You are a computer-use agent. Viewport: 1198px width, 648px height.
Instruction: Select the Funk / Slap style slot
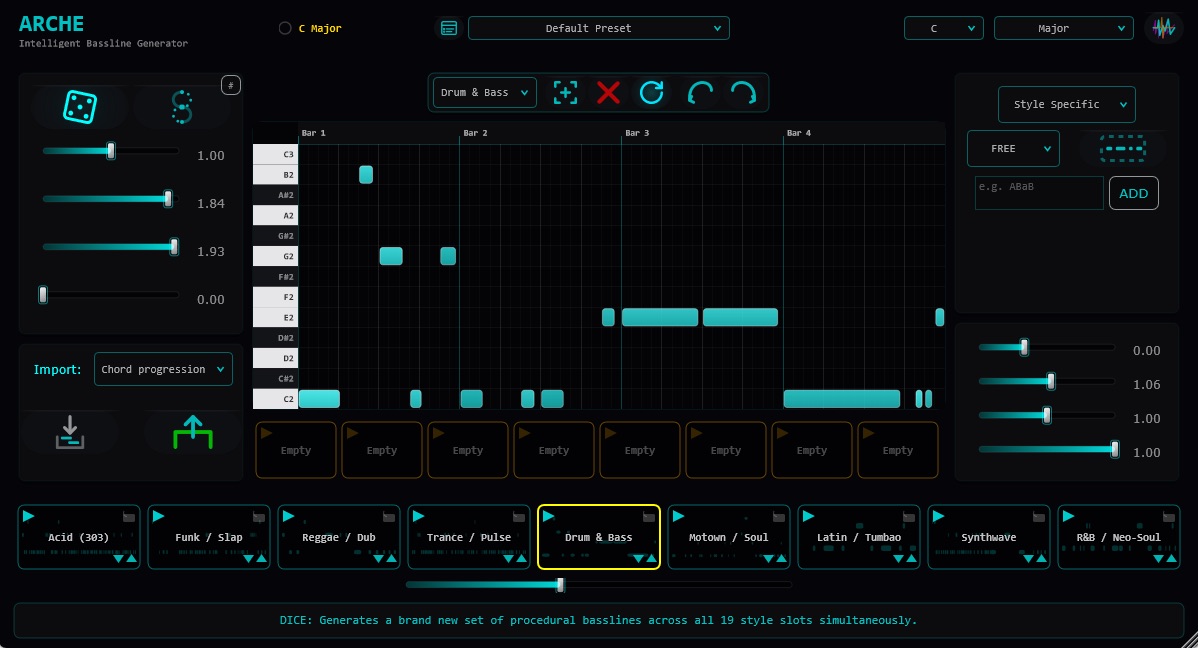(x=209, y=537)
